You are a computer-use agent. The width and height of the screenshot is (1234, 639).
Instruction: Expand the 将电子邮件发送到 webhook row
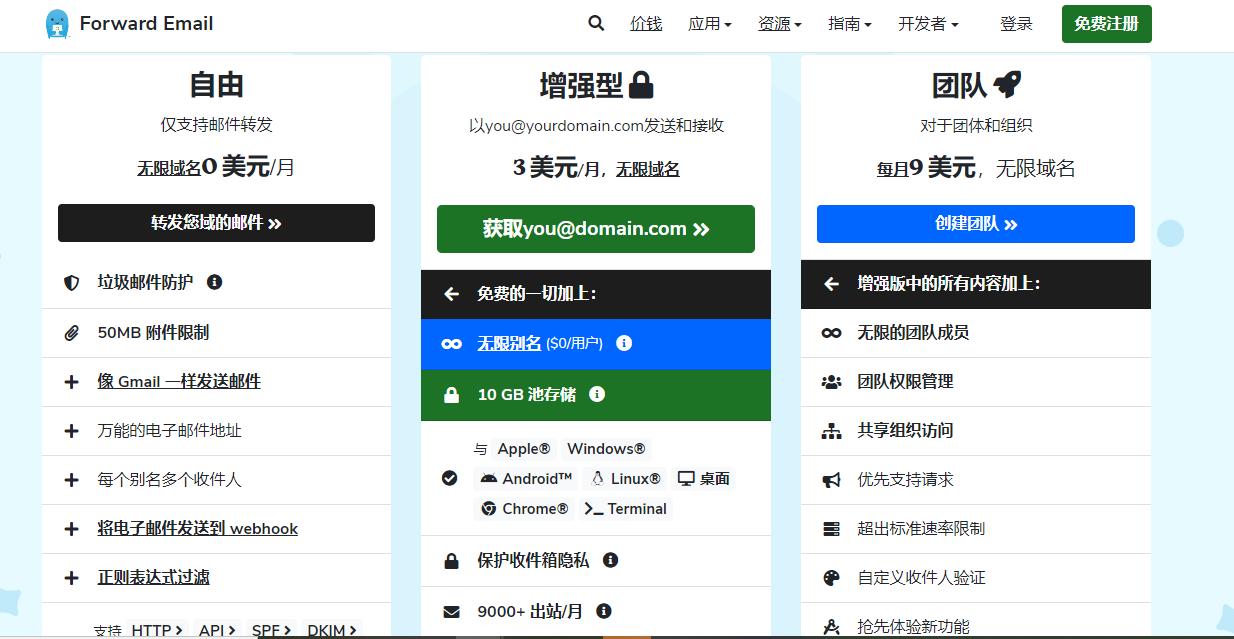216,529
